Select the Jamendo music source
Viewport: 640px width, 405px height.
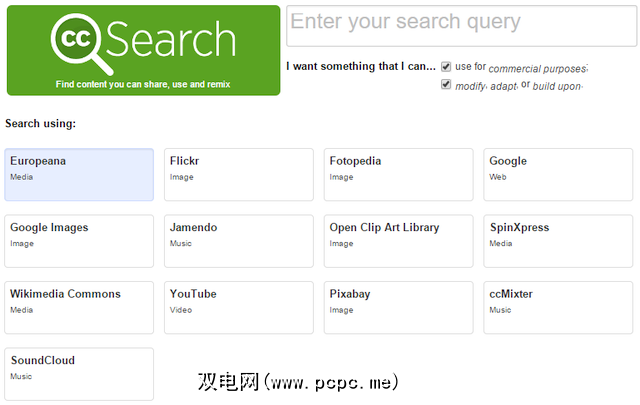(239, 241)
